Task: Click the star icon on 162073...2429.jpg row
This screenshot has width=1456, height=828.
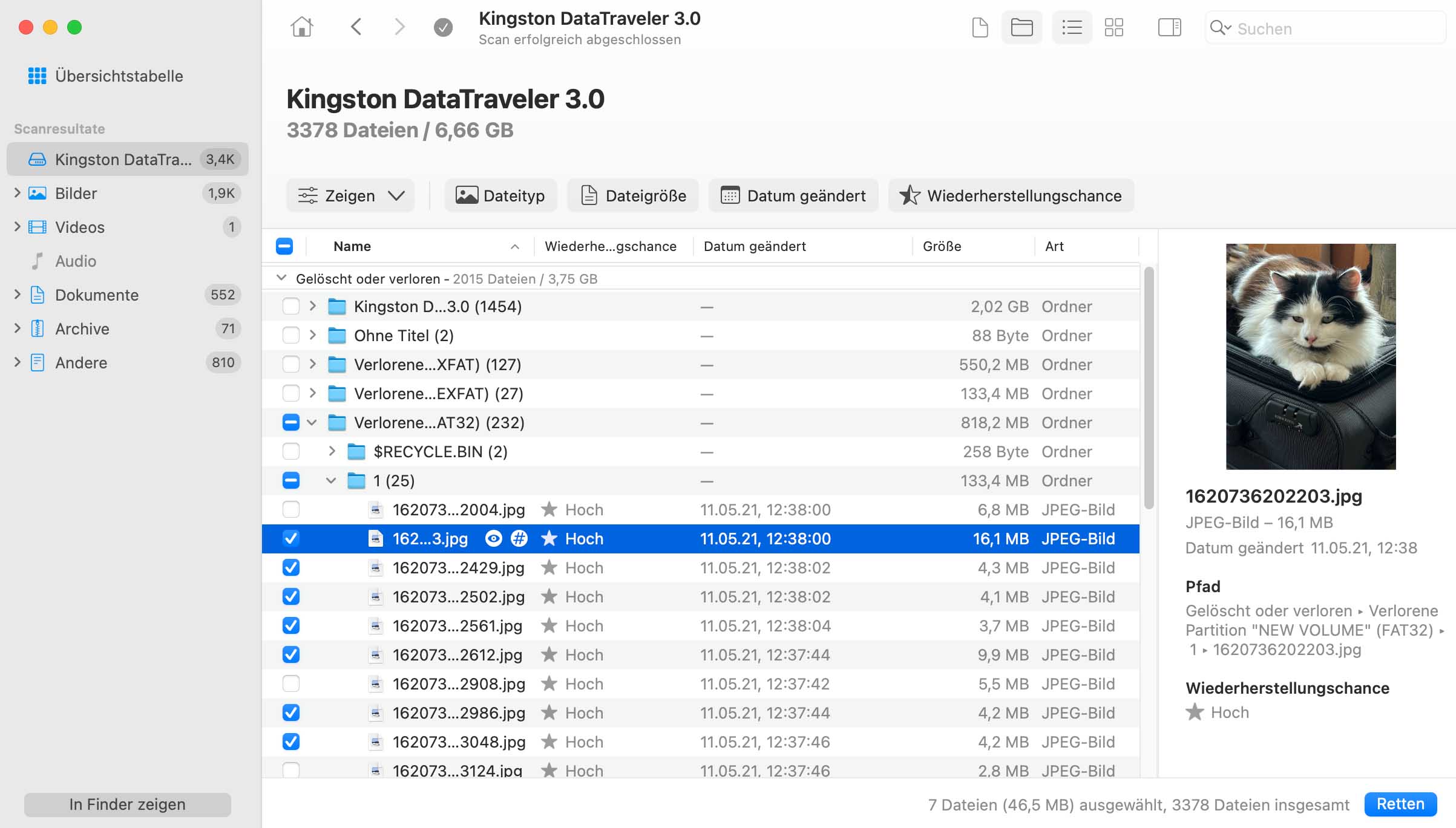Action: click(549, 567)
